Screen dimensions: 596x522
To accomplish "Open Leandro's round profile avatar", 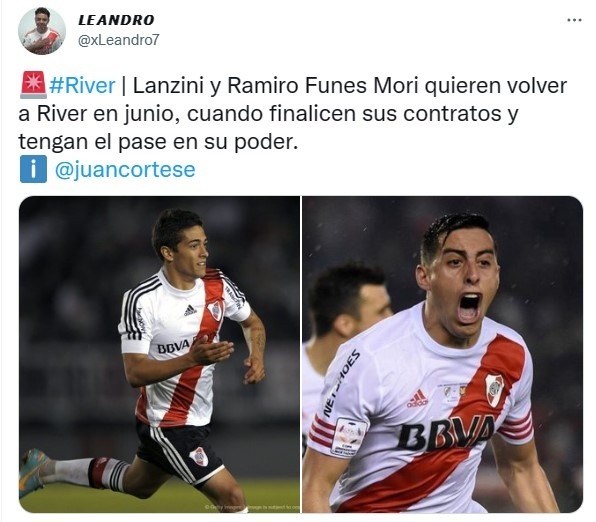I will (42, 31).
